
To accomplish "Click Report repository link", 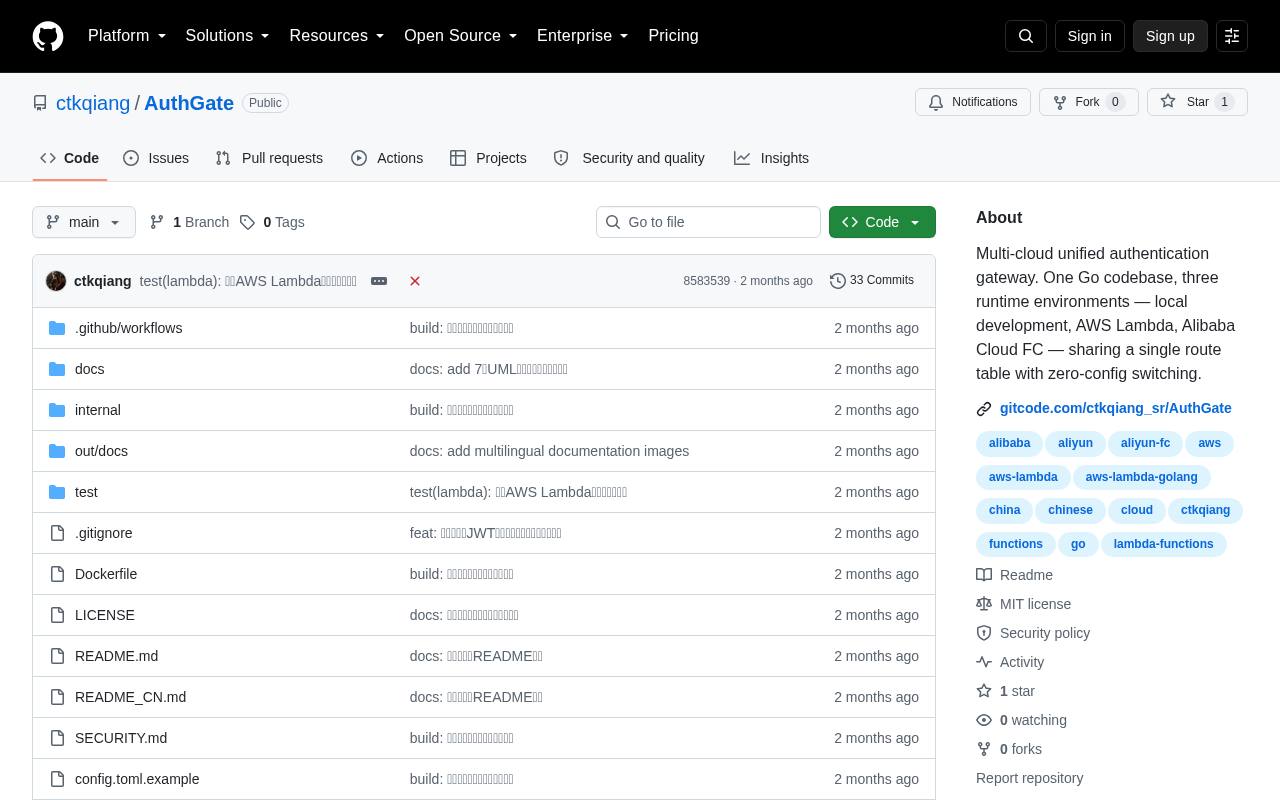I will pos(1029,778).
